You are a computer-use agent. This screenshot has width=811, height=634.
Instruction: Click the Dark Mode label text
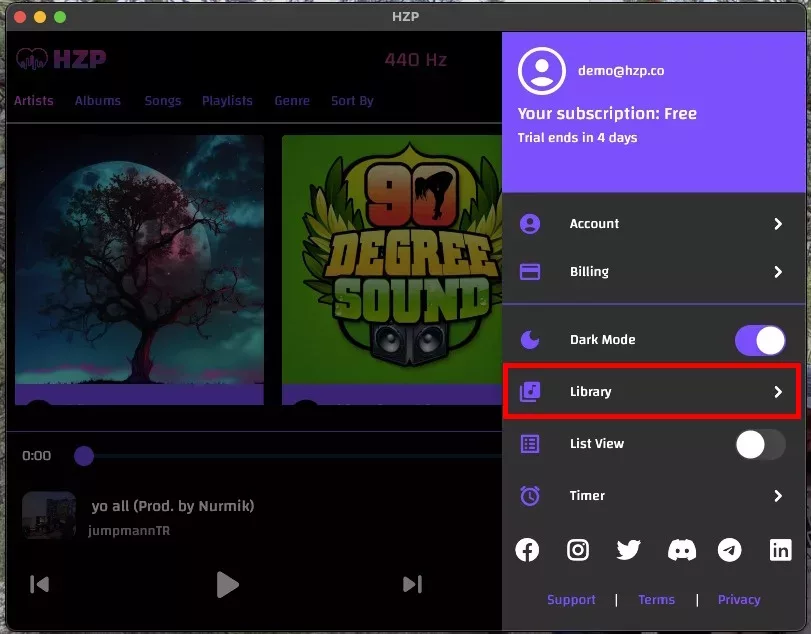coord(603,340)
